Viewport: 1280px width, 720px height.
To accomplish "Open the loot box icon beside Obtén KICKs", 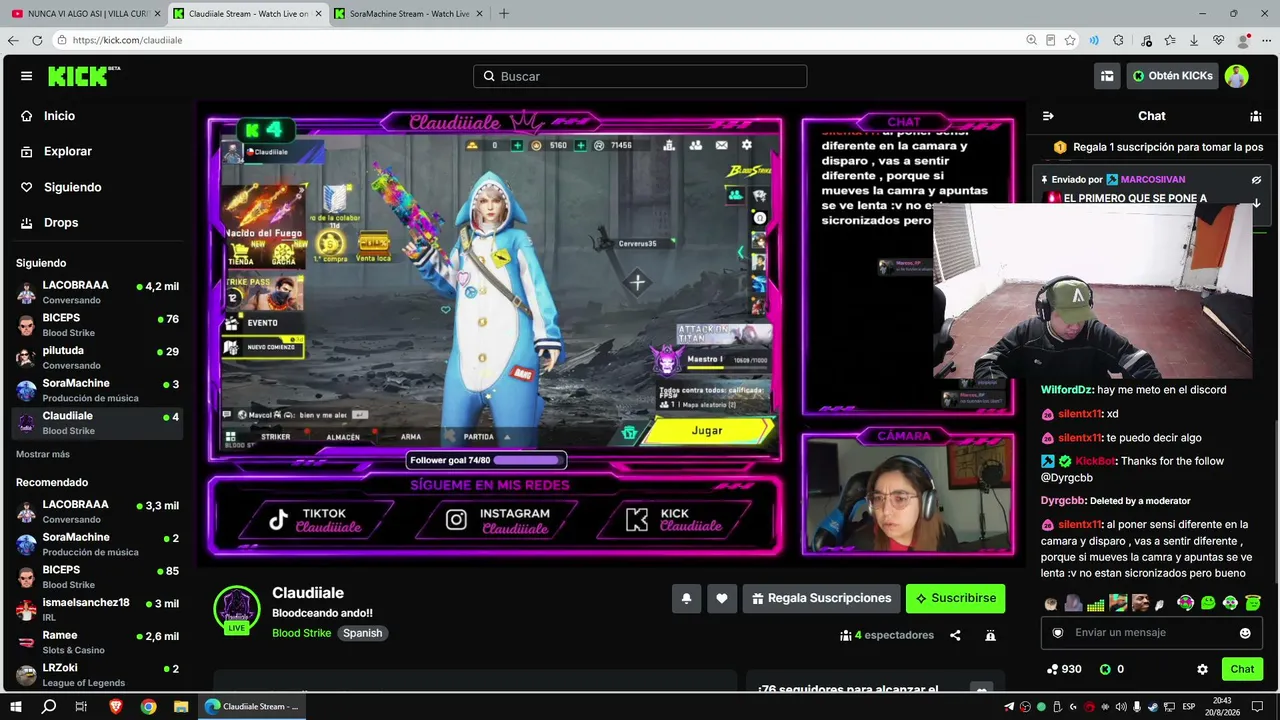I will [x=1107, y=76].
